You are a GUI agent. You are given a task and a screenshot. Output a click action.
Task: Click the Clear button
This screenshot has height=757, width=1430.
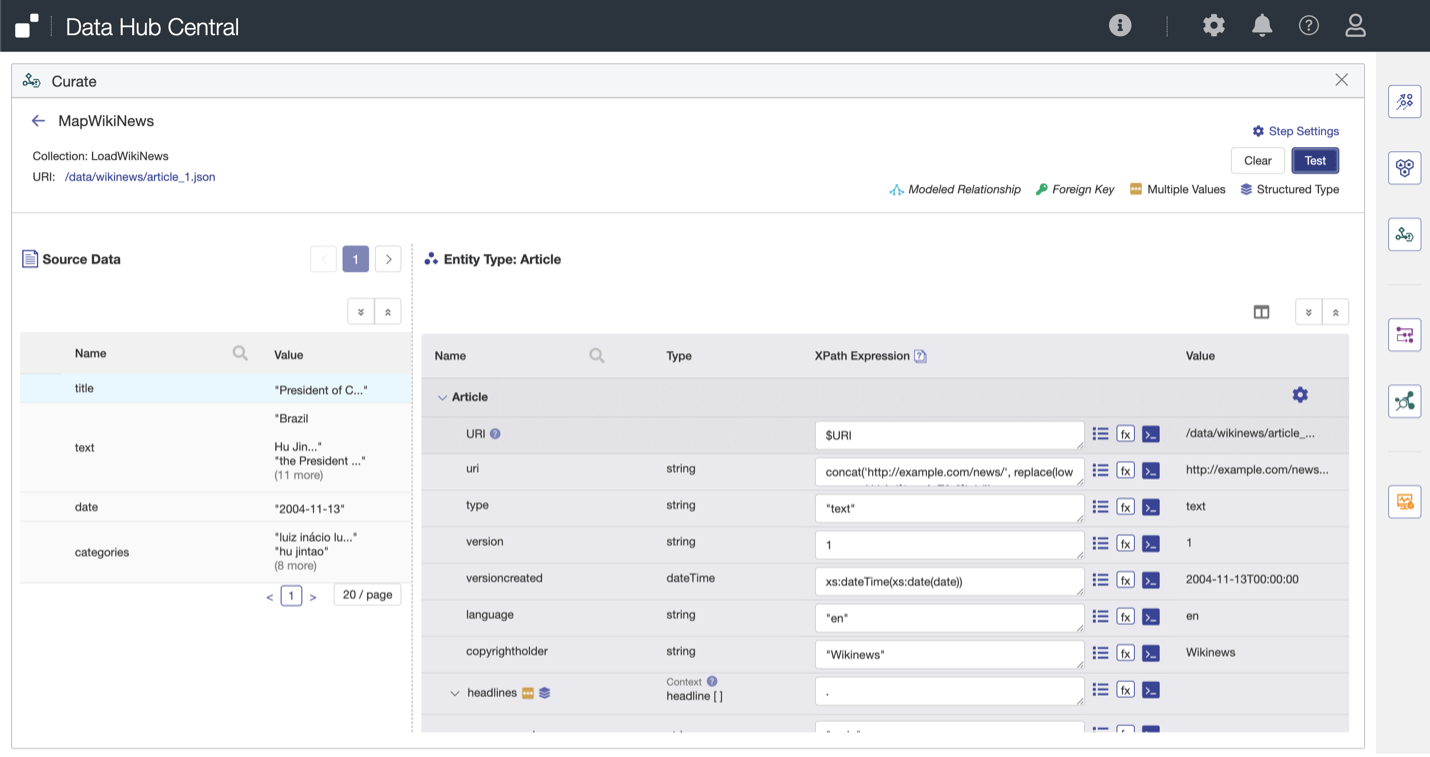tap(1257, 161)
